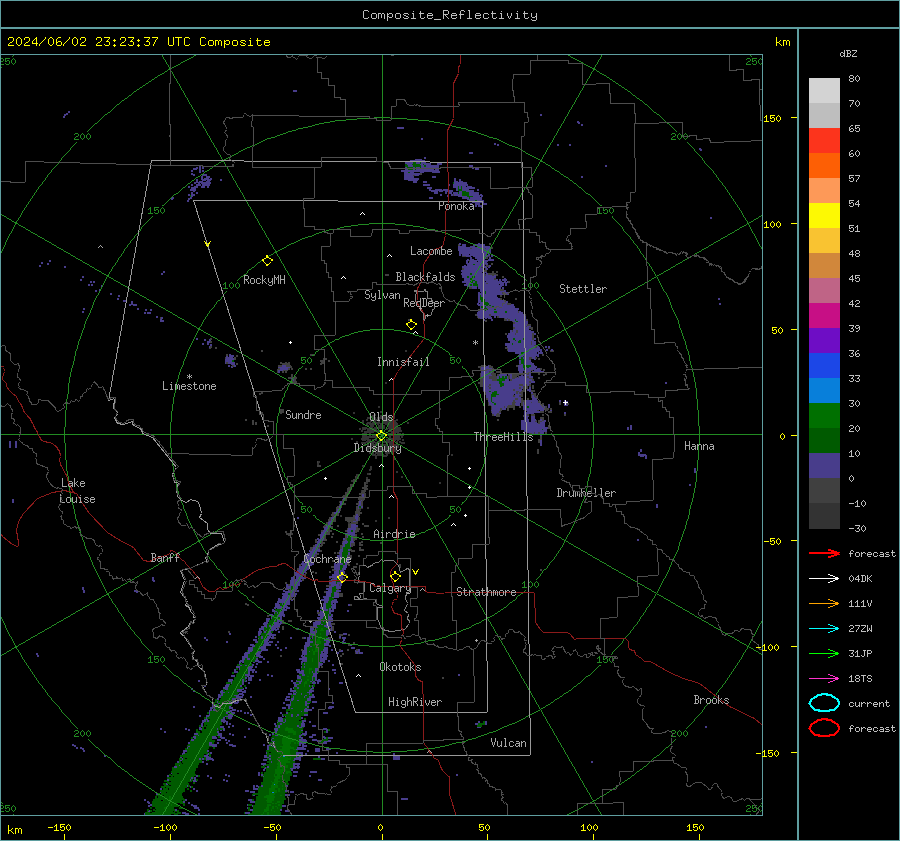
Task: Click the Vulcan label
Action: (x=509, y=743)
